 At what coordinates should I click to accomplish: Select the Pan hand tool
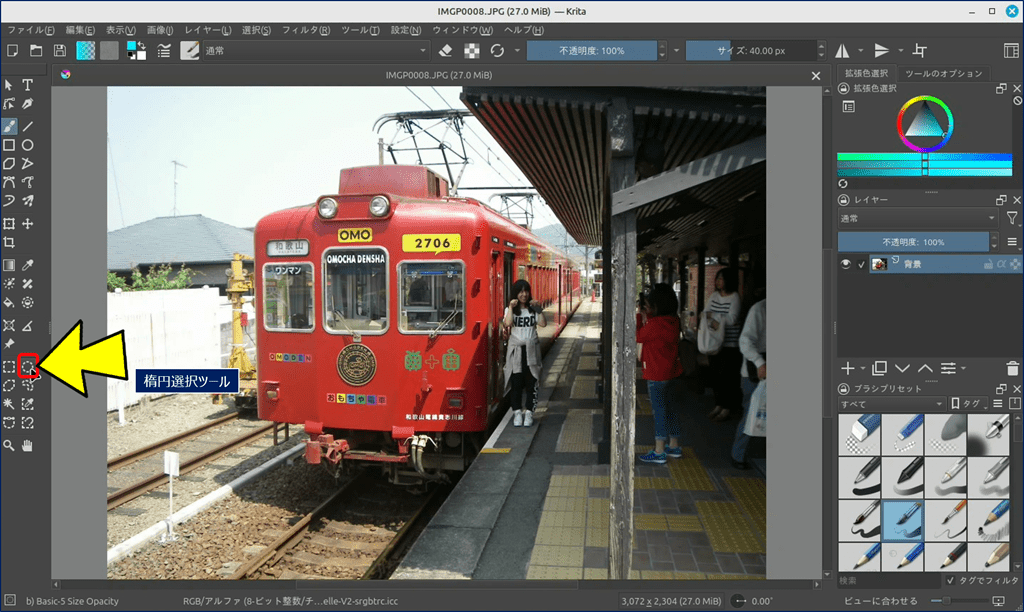[x=28, y=445]
